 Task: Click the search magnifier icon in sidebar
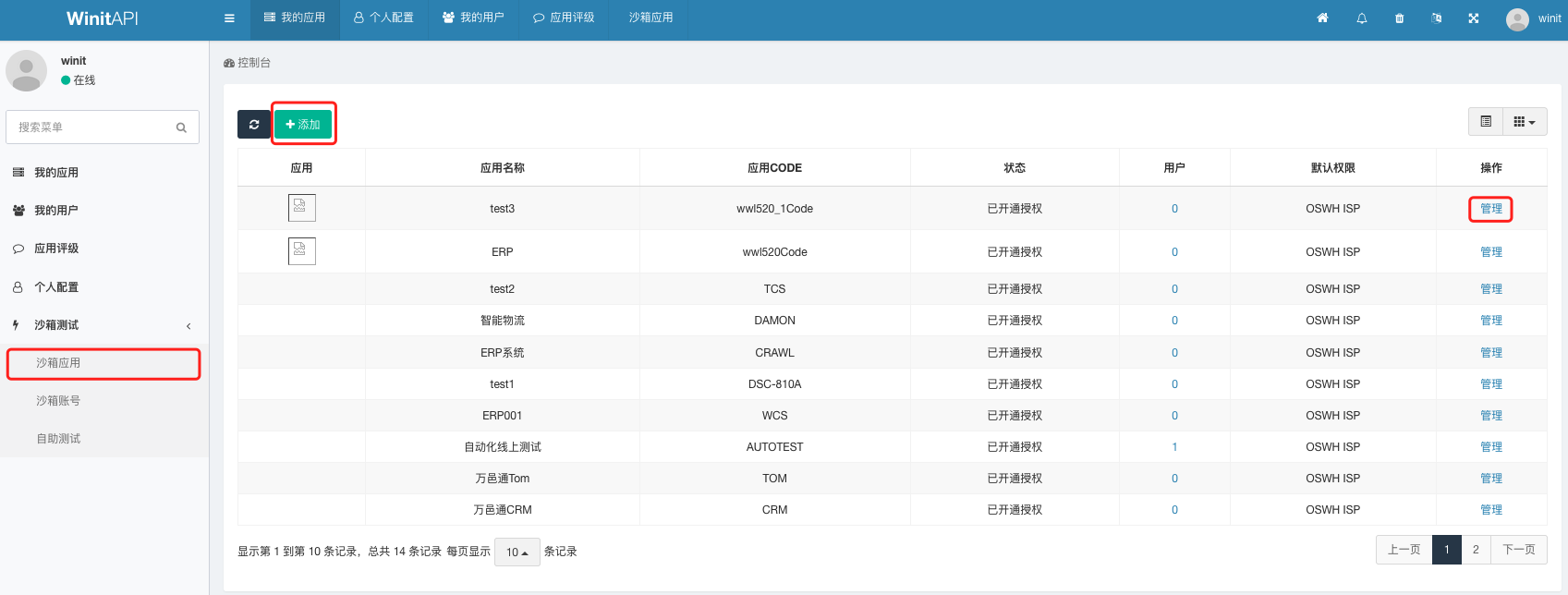click(181, 127)
